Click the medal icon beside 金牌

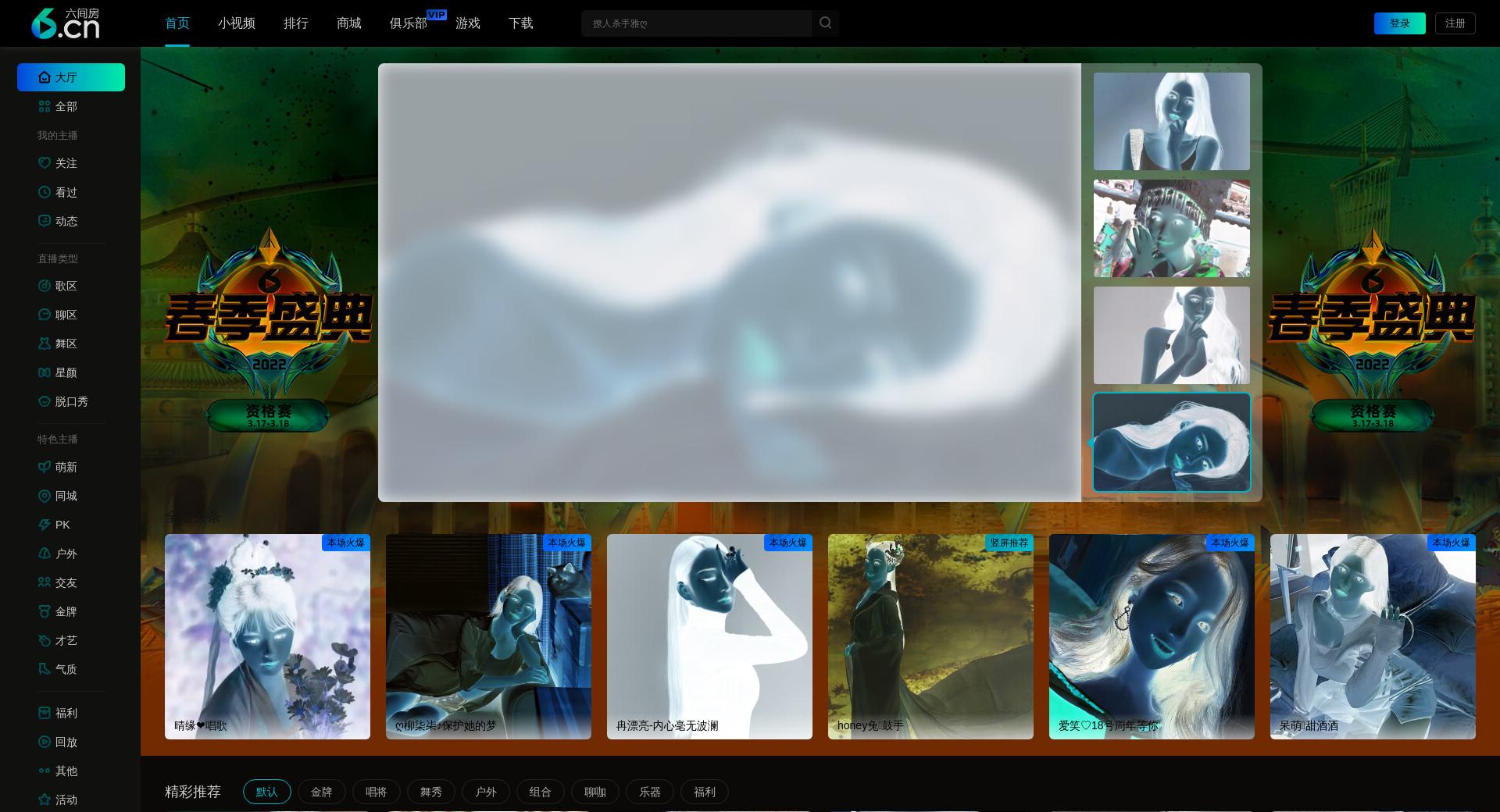[45, 611]
